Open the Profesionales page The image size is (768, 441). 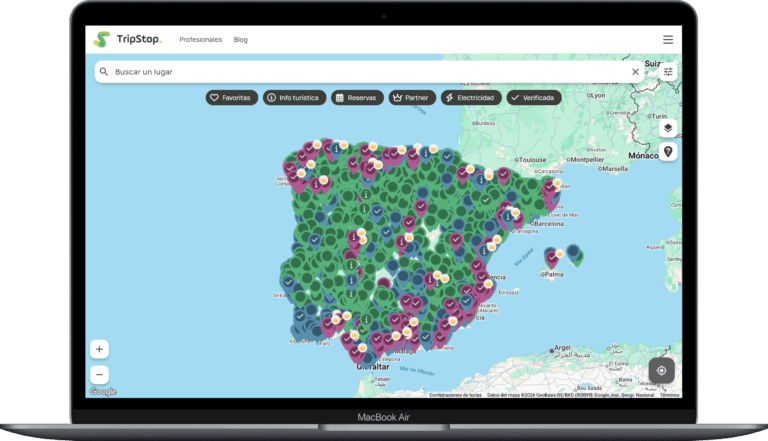tap(200, 40)
